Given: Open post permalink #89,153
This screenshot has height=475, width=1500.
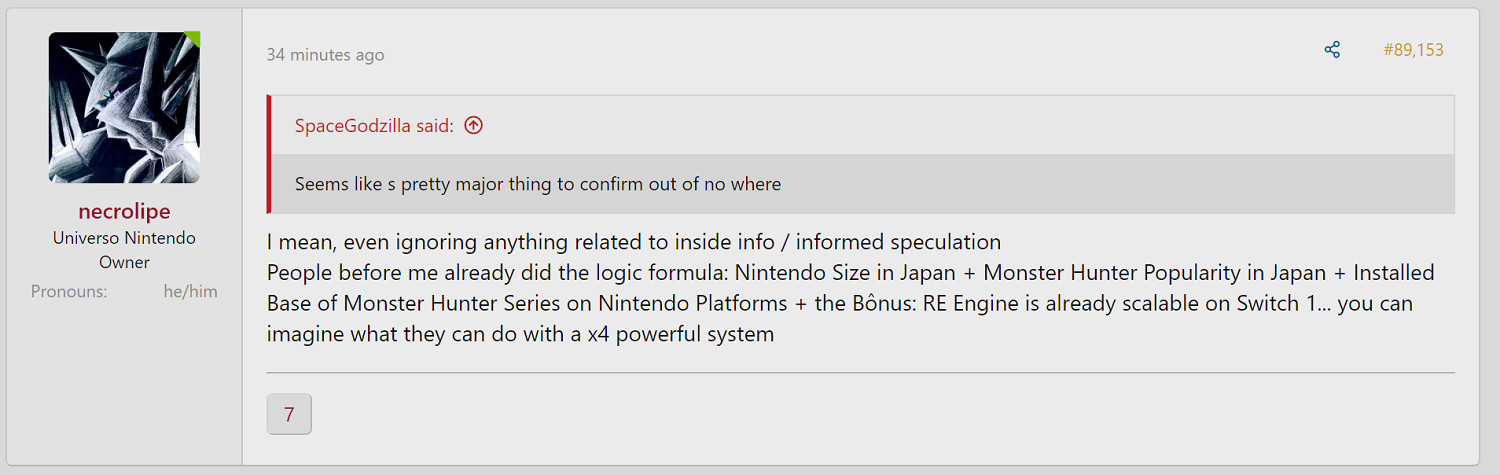Looking at the screenshot, I should (x=1413, y=50).
